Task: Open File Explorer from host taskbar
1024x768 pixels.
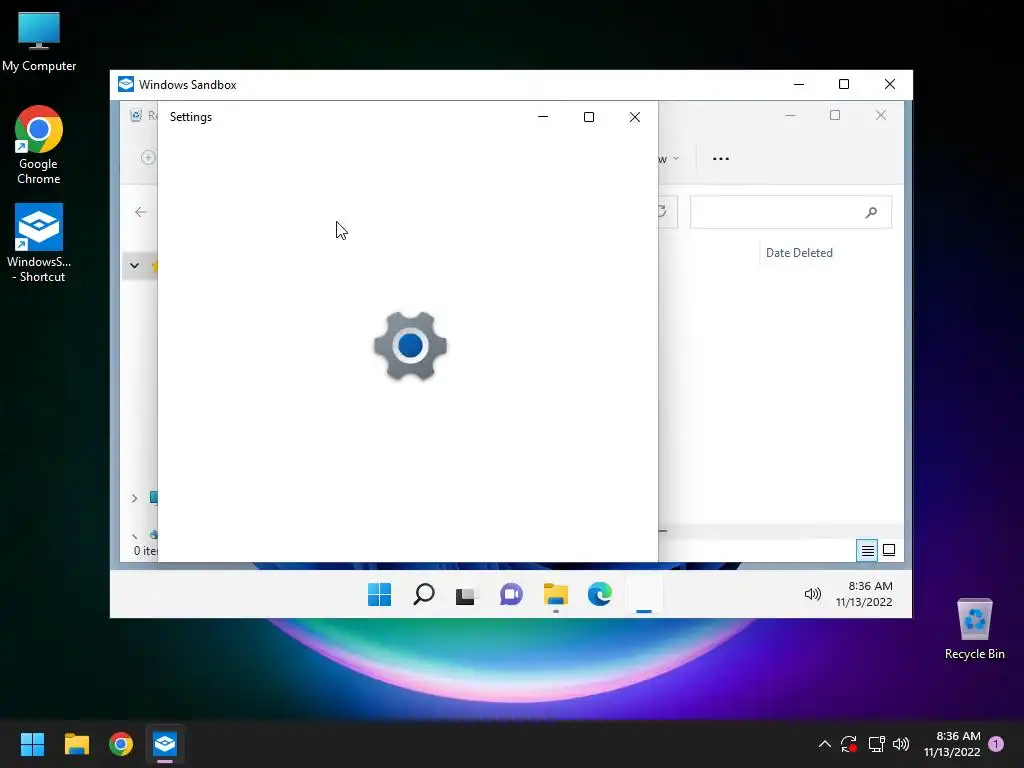Action: (76, 744)
